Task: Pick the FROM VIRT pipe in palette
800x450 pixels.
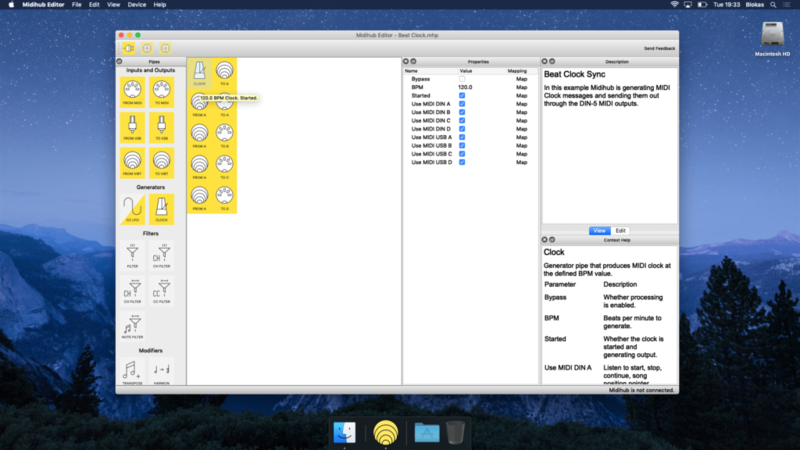Action: coord(133,161)
